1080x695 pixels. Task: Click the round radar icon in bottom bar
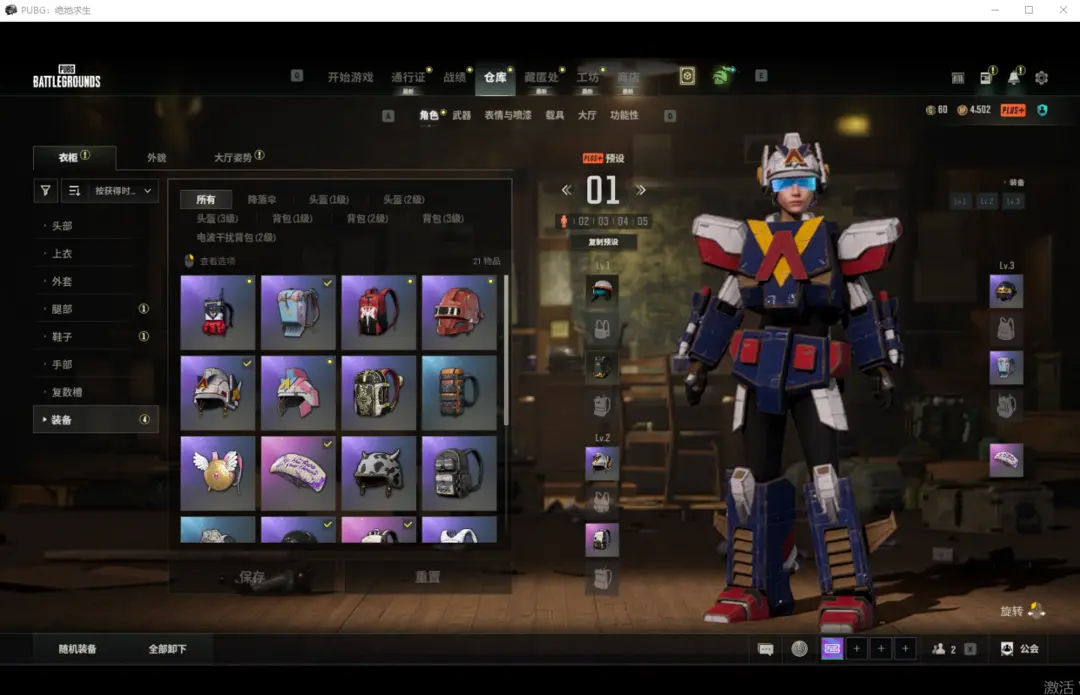pyautogui.click(x=799, y=649)
